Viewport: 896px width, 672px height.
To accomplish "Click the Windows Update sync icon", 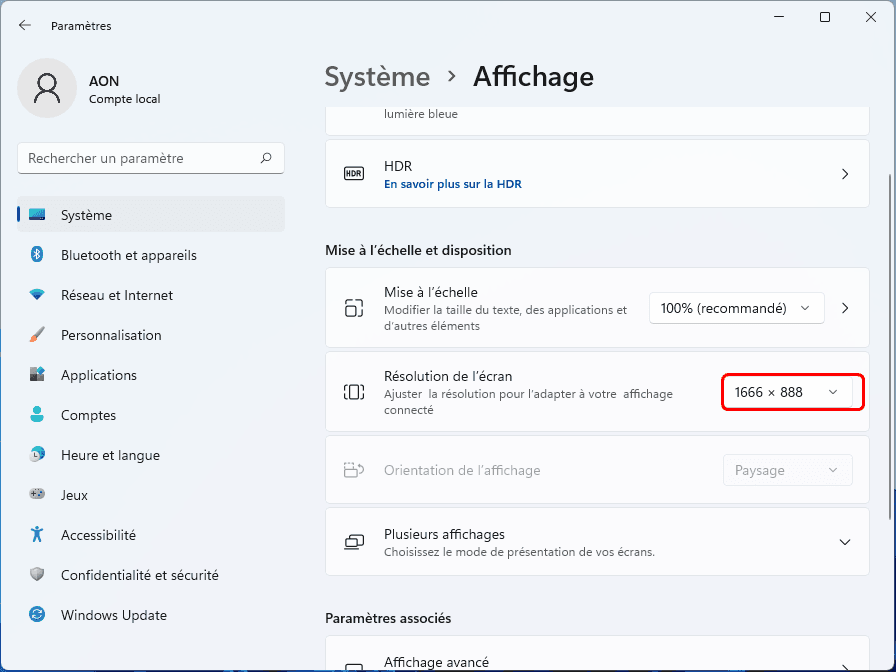I will pyautogui.click(x=37, y=615).
